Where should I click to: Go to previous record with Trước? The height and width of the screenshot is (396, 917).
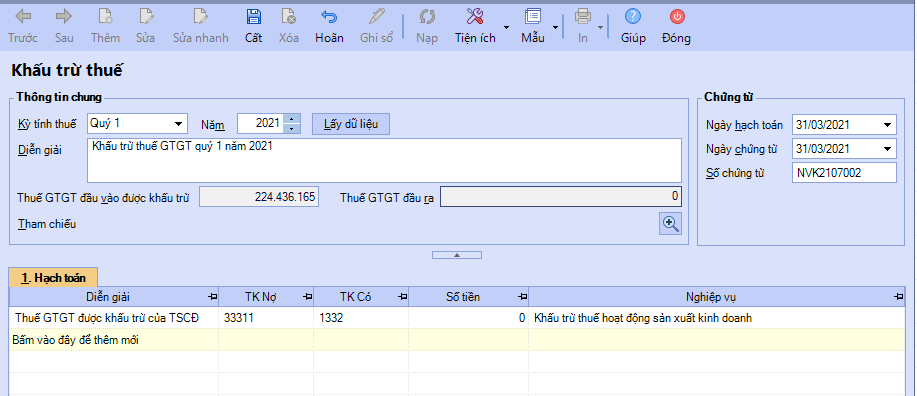coord(23,26)
